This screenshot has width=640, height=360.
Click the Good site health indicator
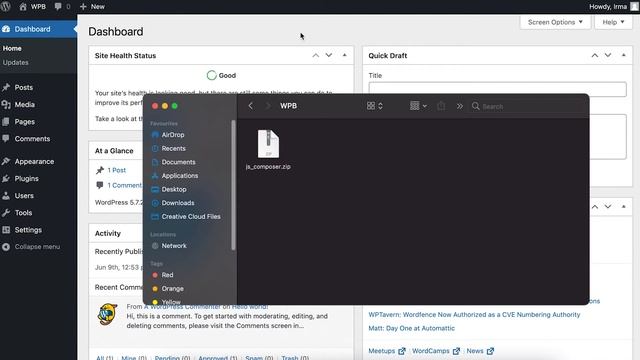tap(221, 75)
